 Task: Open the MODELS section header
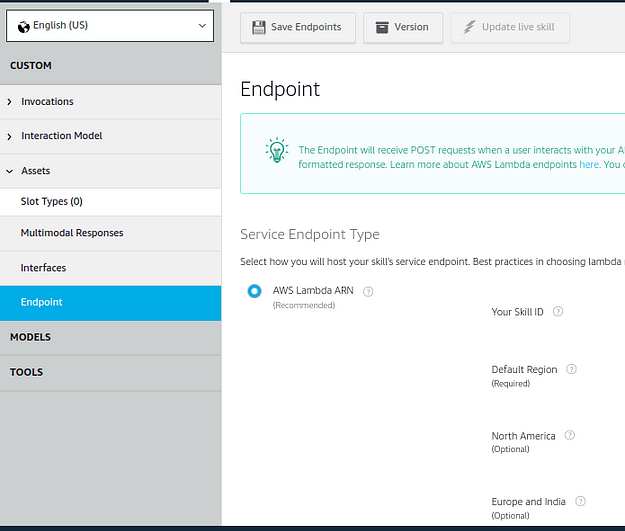pos(110,338)
